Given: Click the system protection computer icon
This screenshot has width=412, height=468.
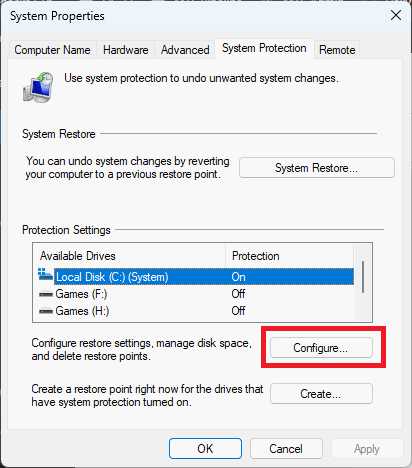Looking at the screenshot, I should click(x=38, y=87).
